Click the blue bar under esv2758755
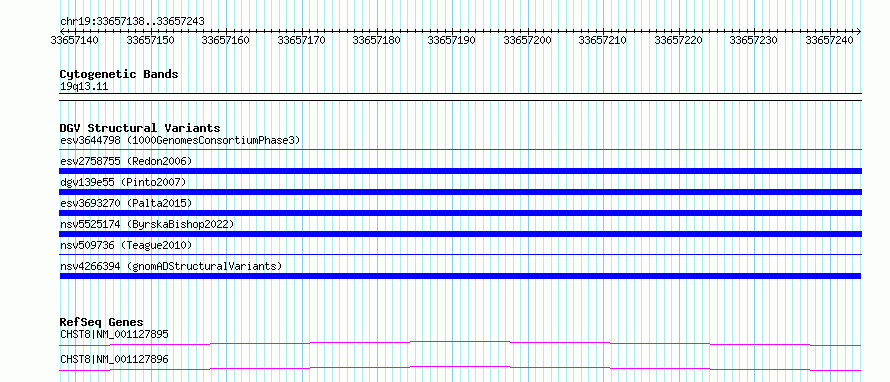890x382 pixels. click(460, 171)
